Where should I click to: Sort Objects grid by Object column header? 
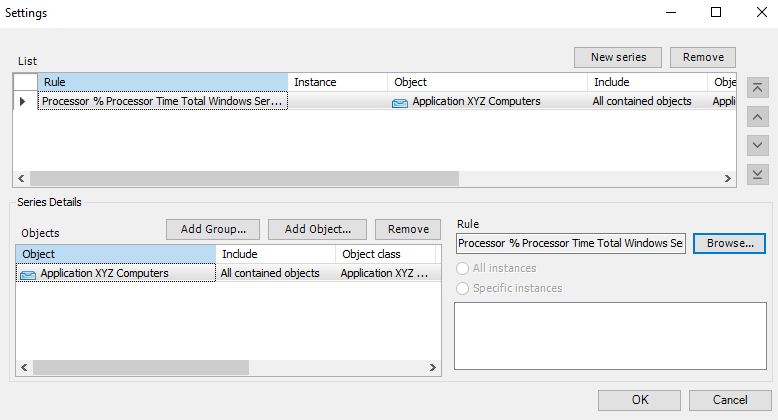[116, 254]
